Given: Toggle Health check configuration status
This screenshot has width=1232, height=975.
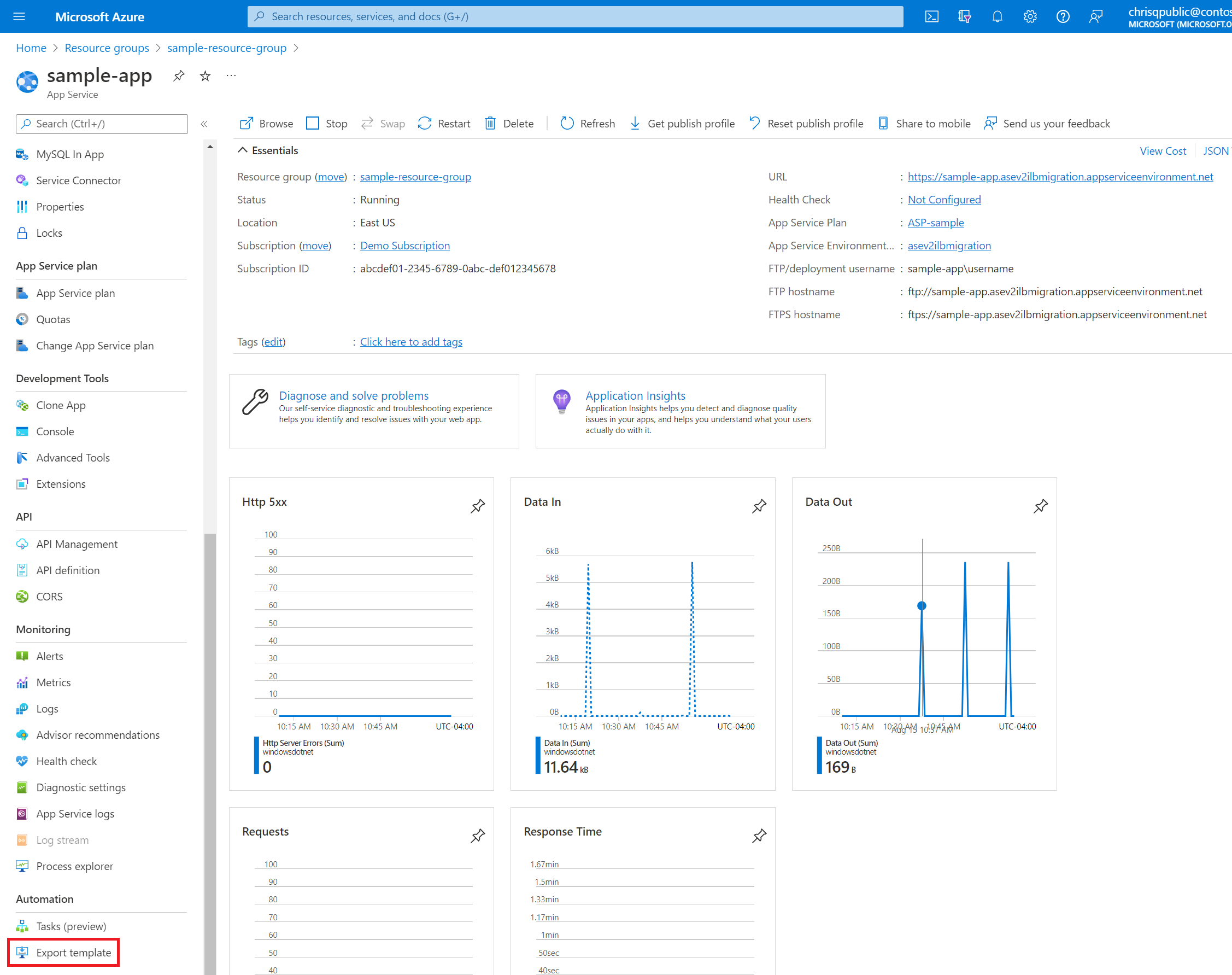Looking at the screenshot, I should [943, 199].
